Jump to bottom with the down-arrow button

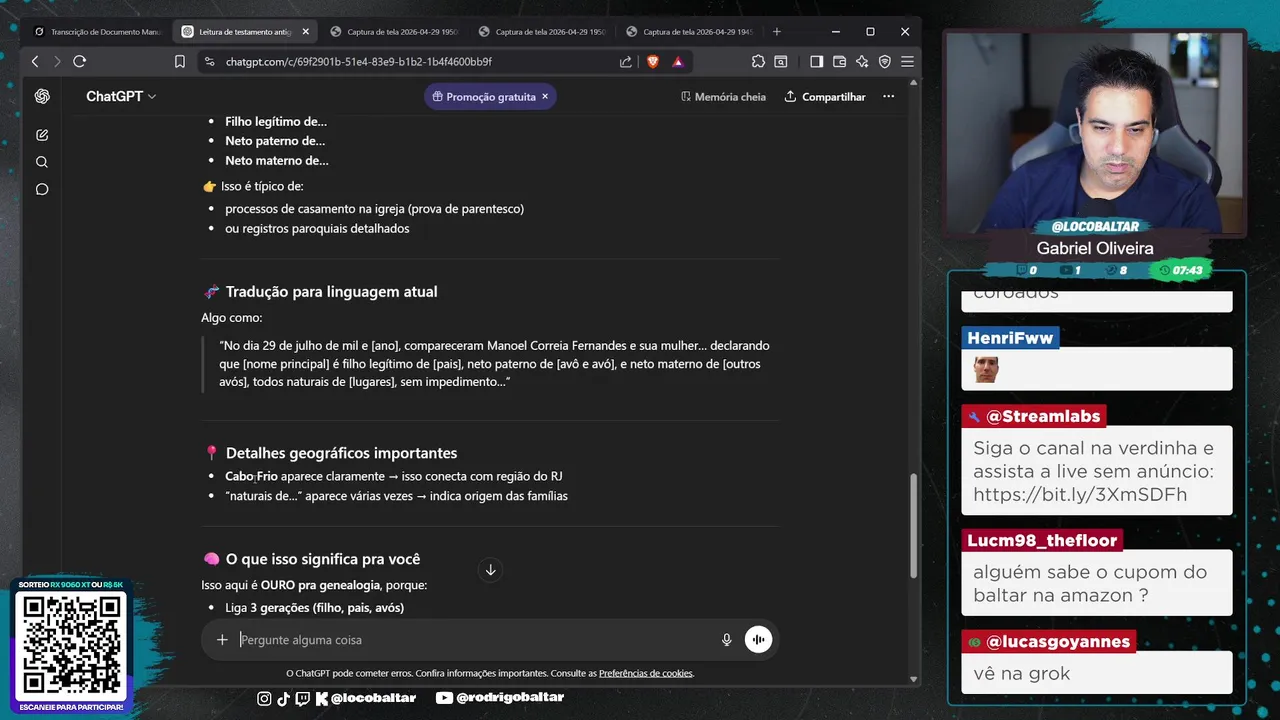[490, 570]
